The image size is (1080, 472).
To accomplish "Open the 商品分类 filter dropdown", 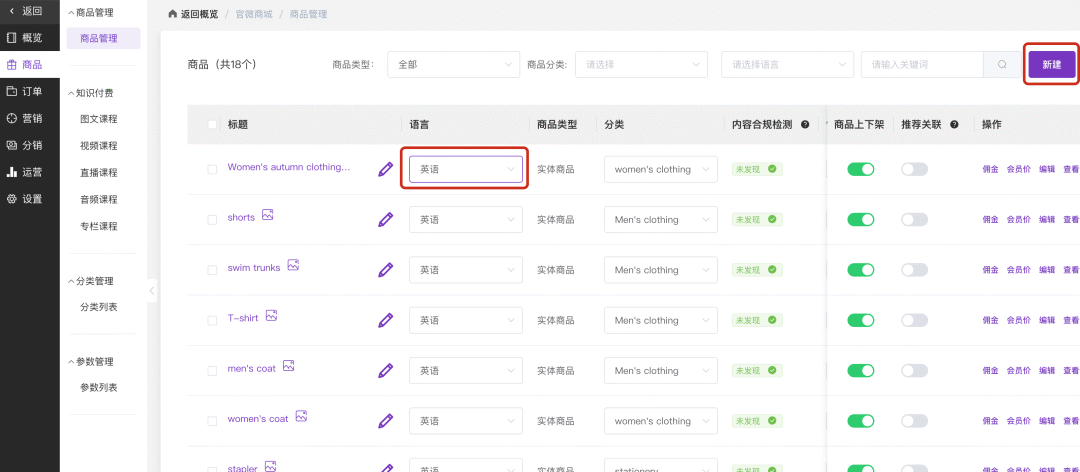I will pyautogui.click(x=641, y=65).
